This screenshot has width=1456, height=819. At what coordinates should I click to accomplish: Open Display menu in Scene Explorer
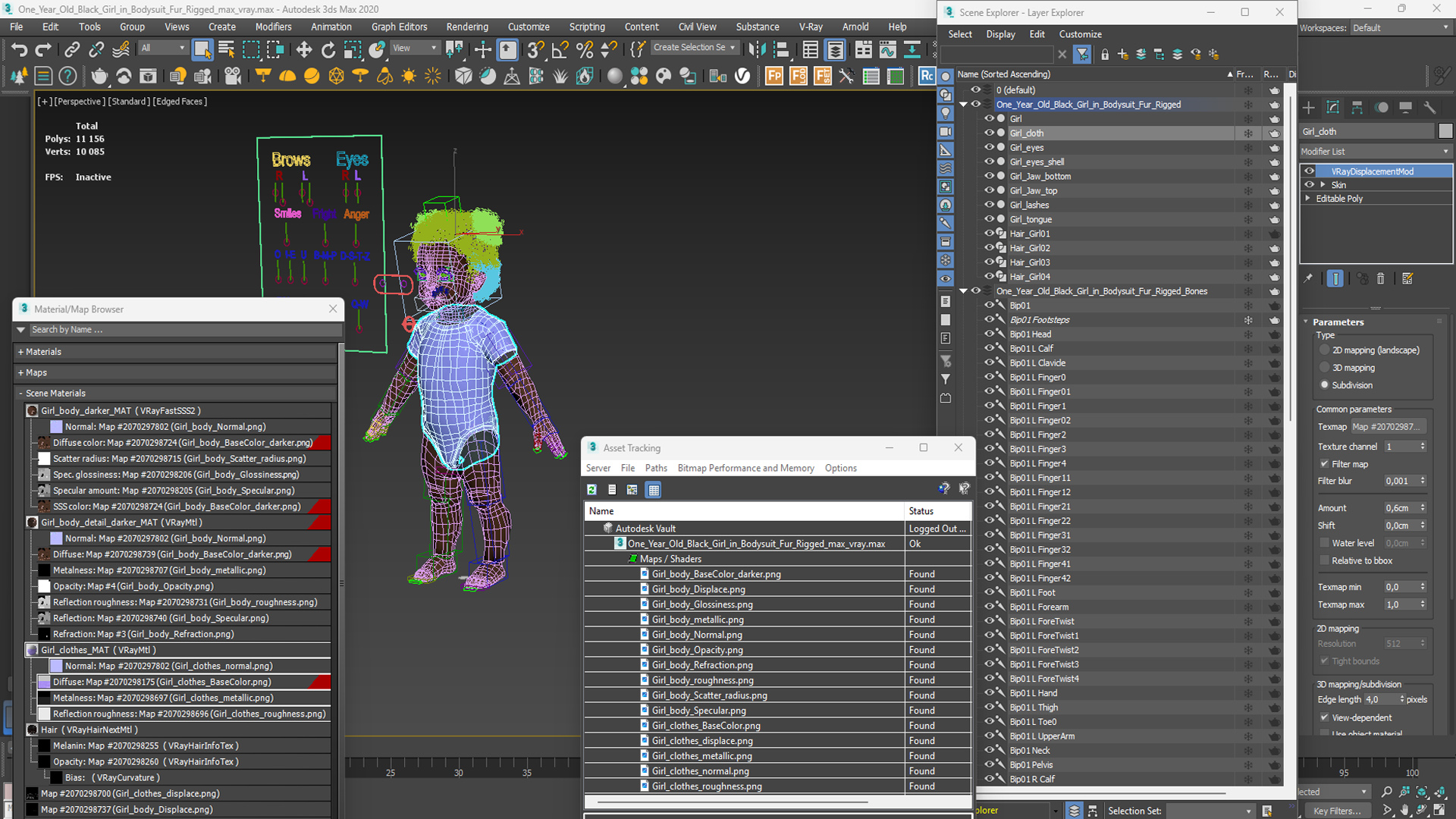[x=1000, y=34]
